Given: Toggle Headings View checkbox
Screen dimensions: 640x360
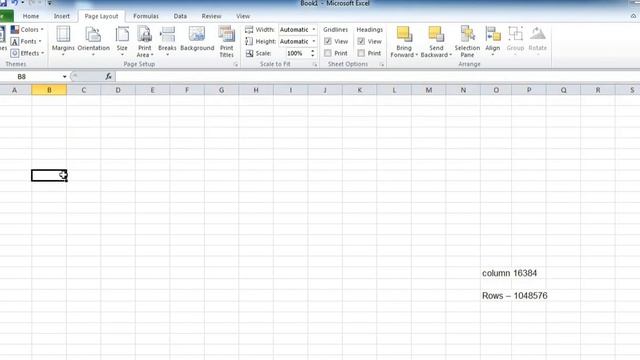Looking at the screenshot, I should click(x=361, y=41).
